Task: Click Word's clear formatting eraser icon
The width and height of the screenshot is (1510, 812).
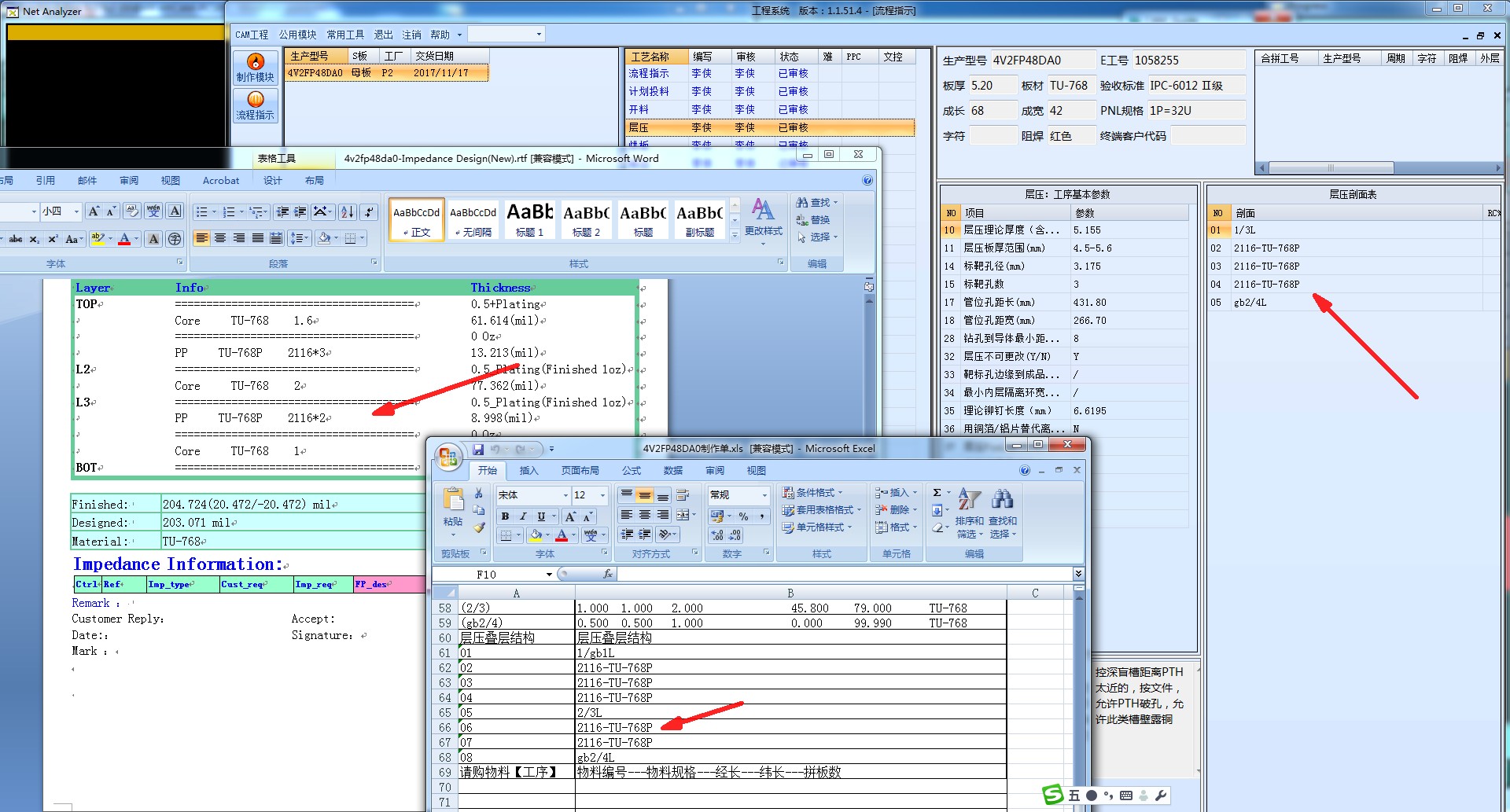Action: coord(131,211)
